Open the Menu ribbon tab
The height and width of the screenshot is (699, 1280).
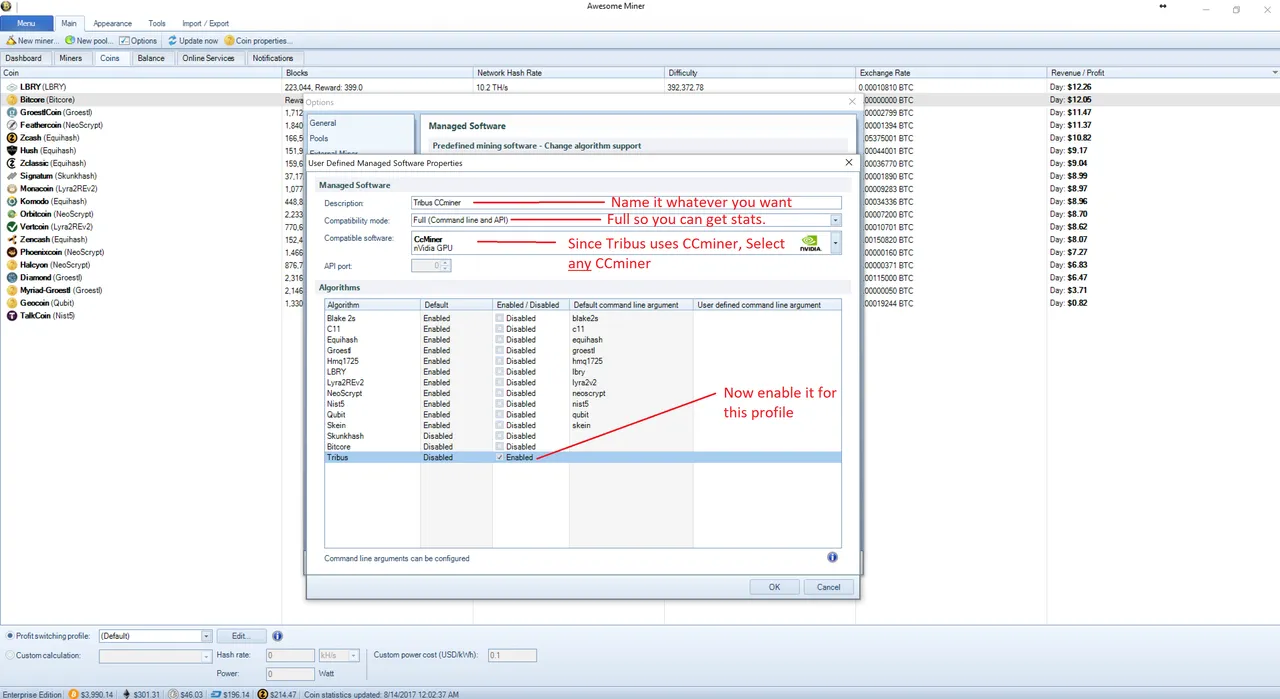(26, 23)
